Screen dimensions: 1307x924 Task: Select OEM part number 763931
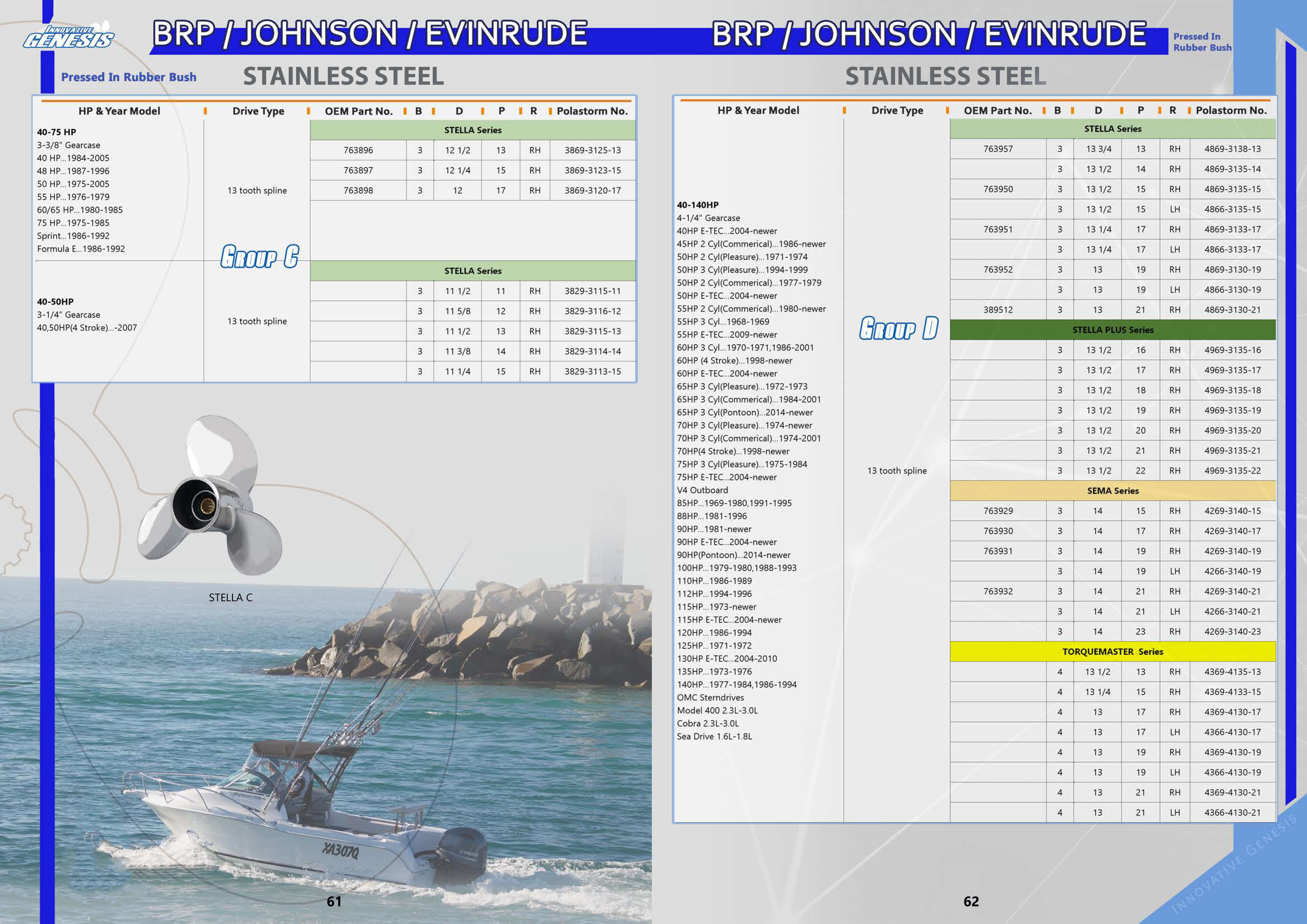pyautogui.click(x=998, y=551)
